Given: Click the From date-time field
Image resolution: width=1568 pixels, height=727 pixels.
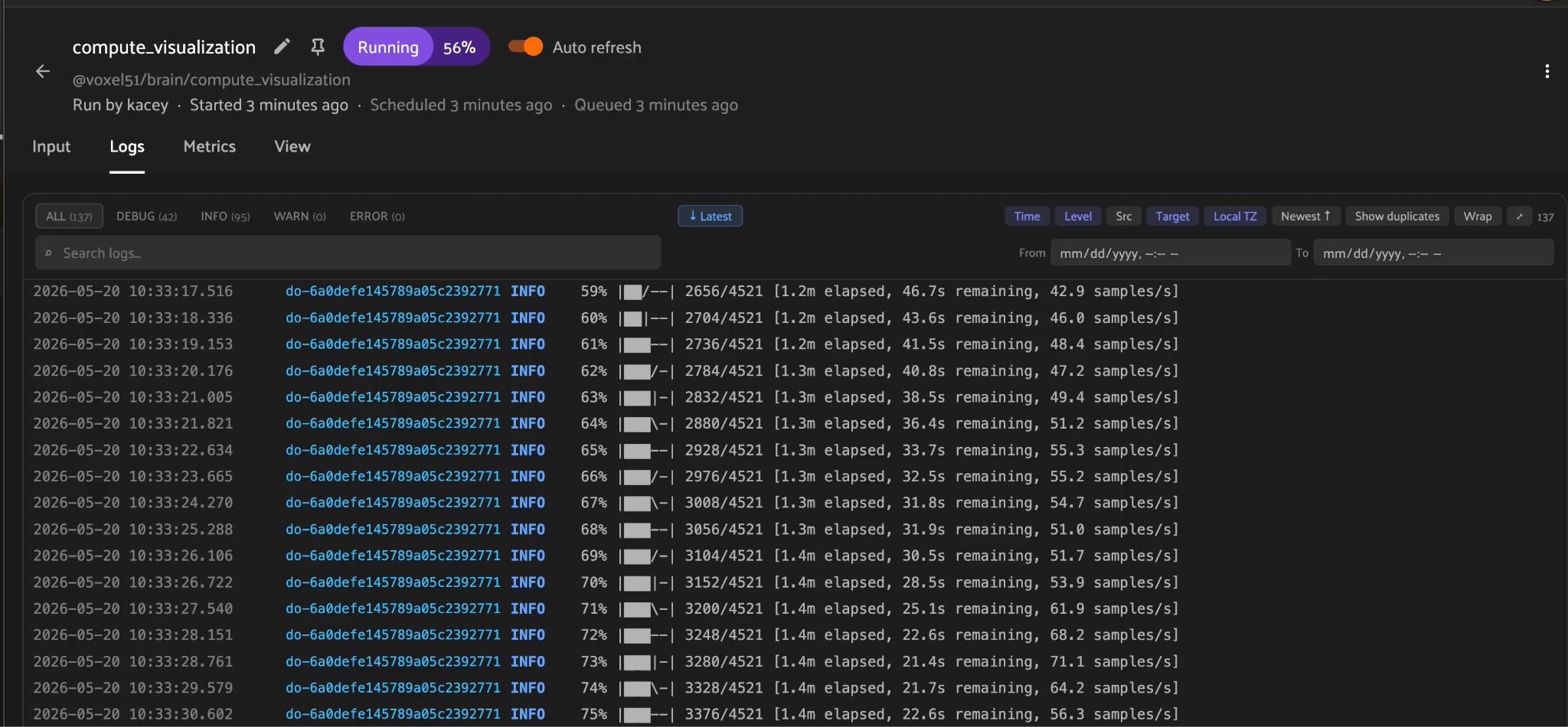Looking at the screenshot, I should click(1171, 253).
